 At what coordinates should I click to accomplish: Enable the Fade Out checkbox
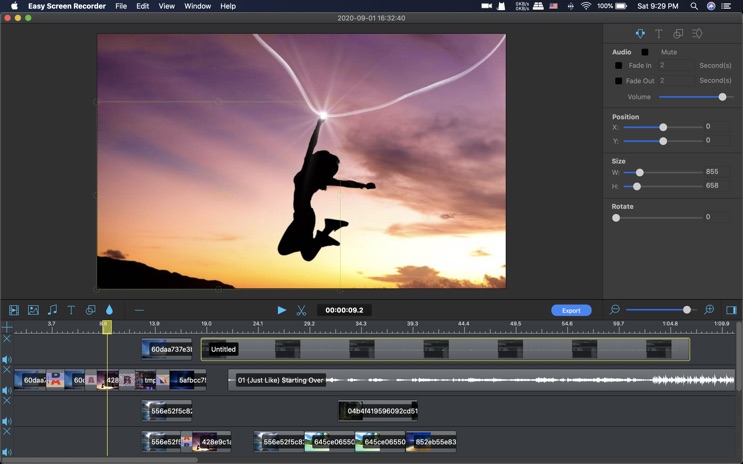(618, 81)
